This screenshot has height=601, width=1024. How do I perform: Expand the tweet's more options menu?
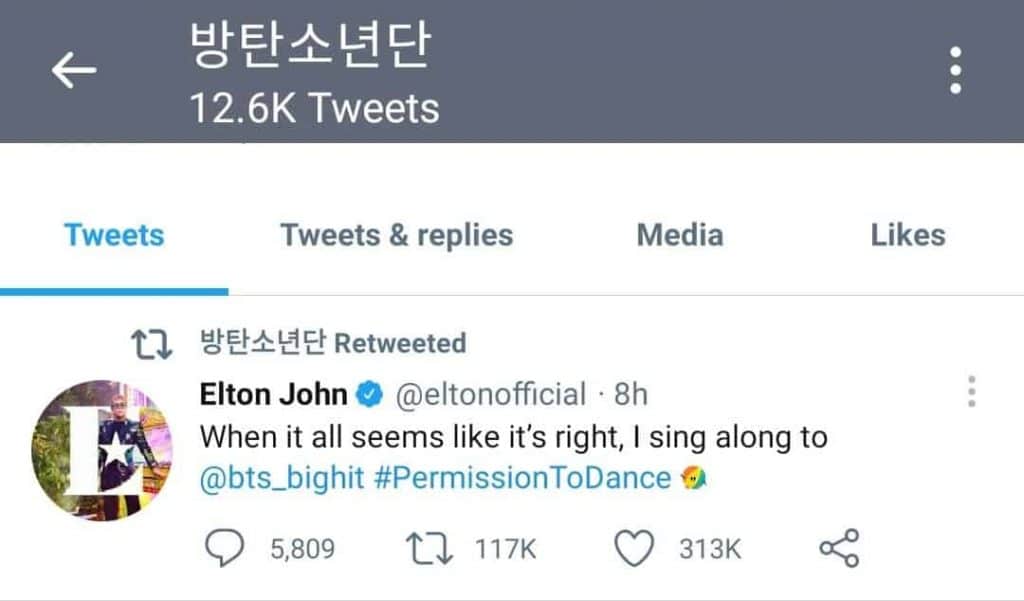pos(971,392)
